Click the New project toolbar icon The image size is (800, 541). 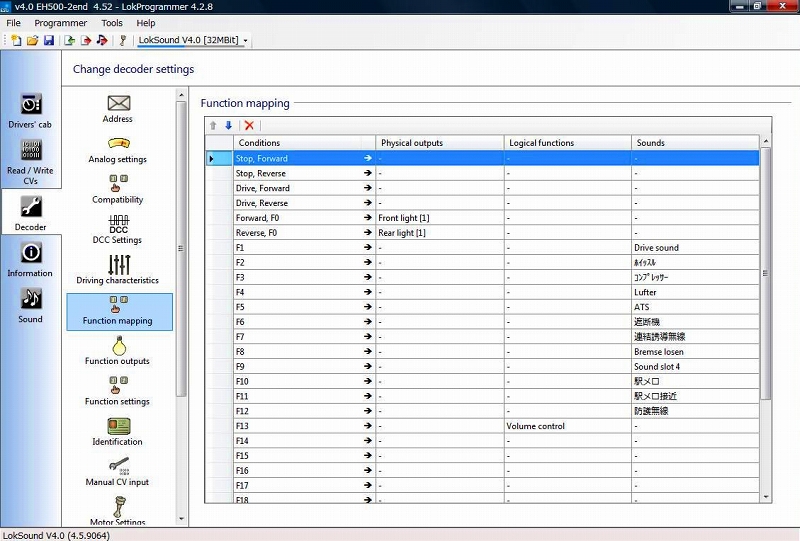pyautogui.click(x=16, y=40)
